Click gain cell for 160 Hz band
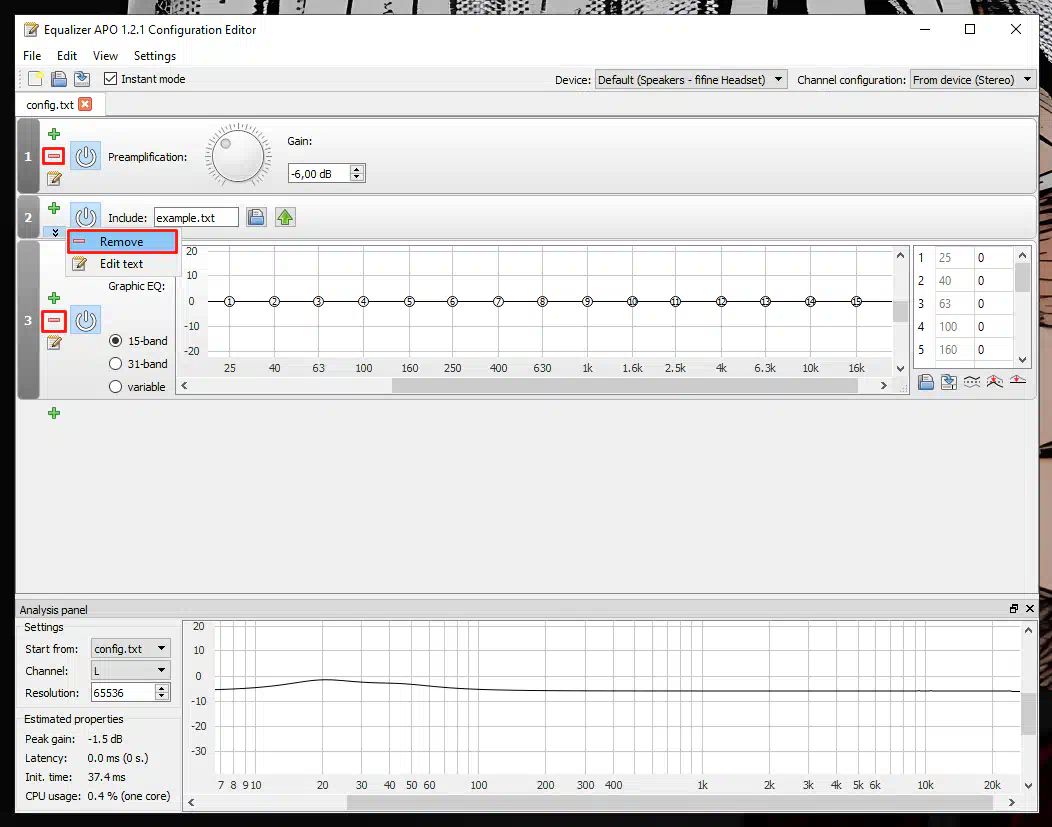 click(x=993, y=349)
